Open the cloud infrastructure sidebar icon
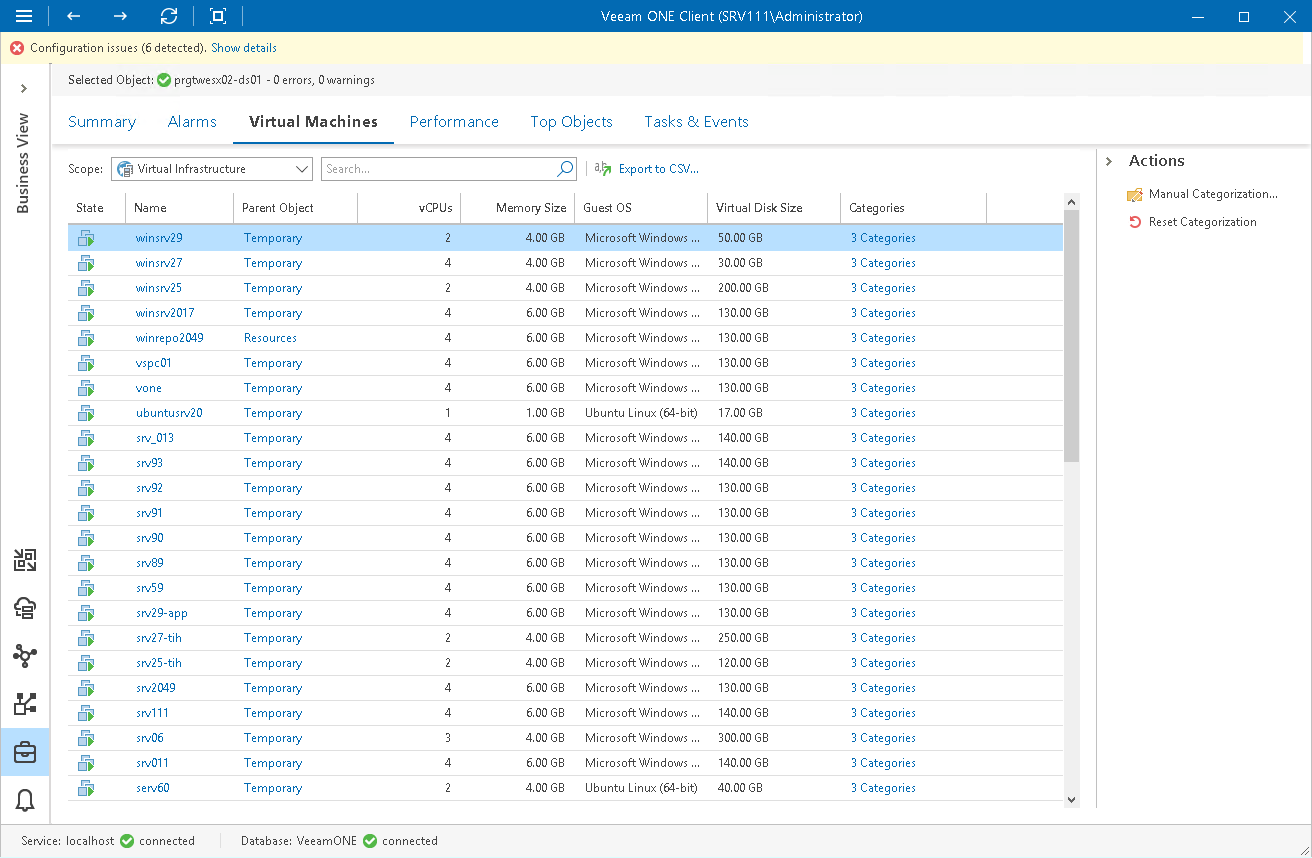Viewport: 1312px width, 858px height. [x=25, y=608]
